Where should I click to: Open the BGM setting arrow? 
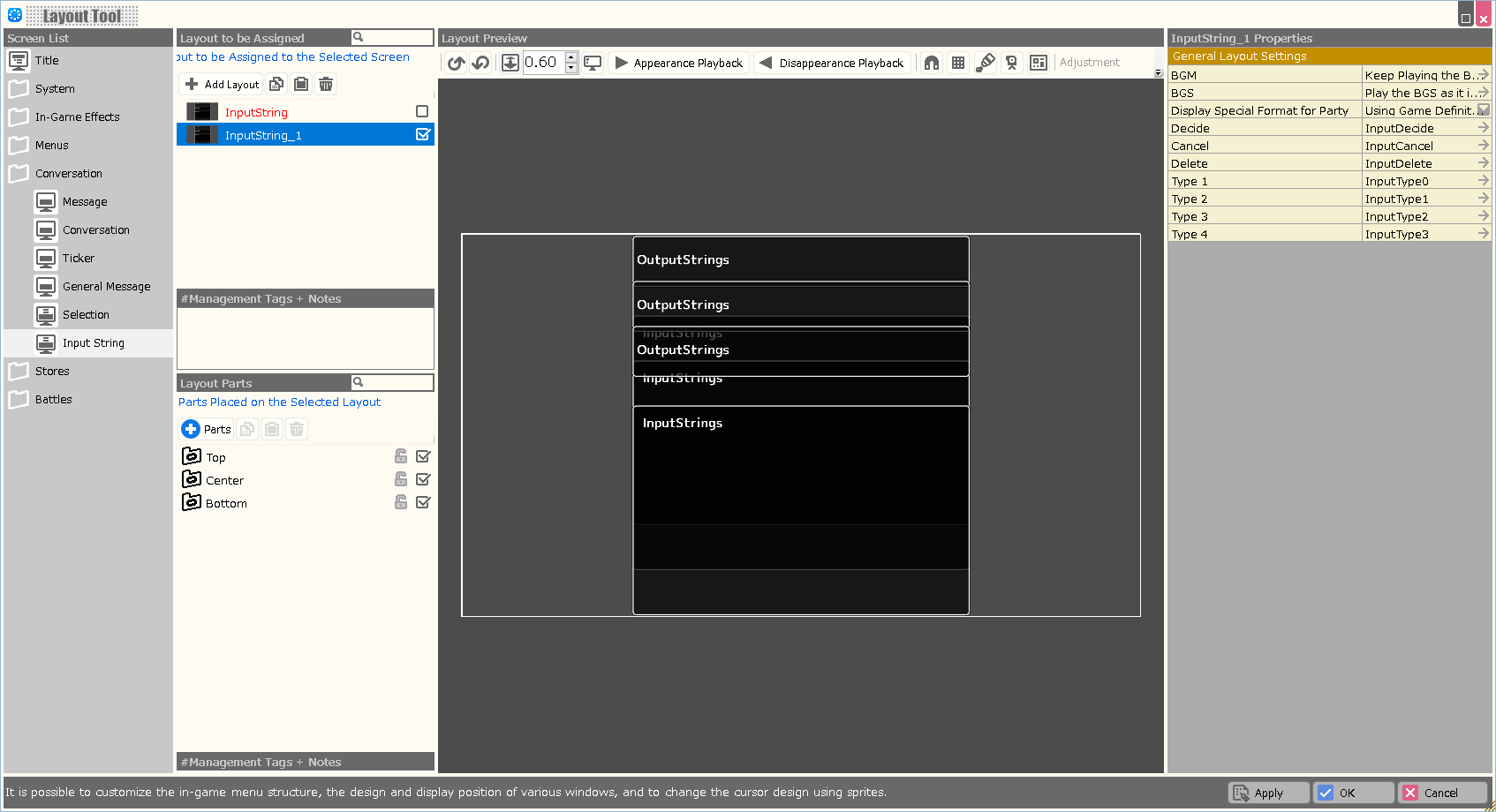point(1483,75)
